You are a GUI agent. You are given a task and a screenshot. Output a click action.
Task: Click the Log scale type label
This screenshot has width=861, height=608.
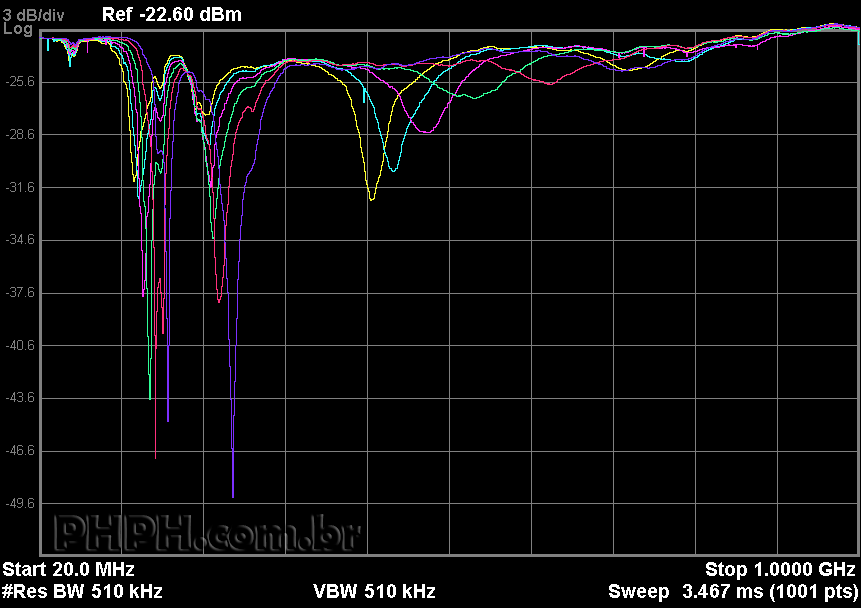point(18,29)
